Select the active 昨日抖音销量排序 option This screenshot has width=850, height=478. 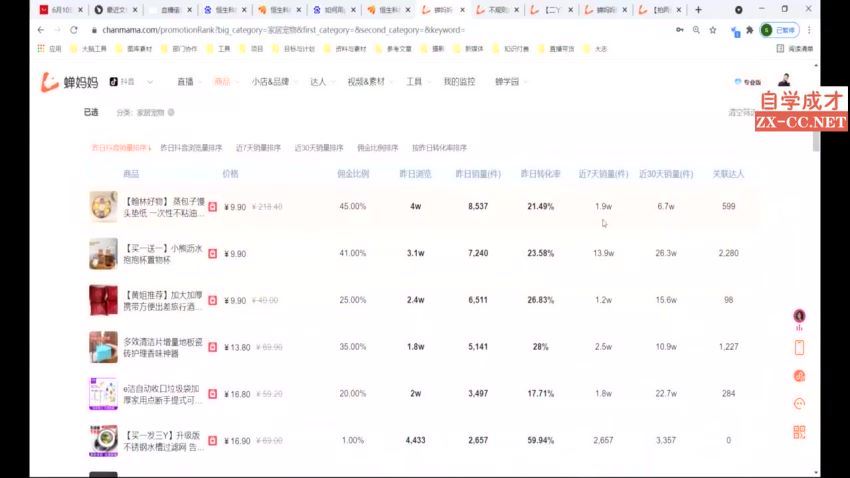pos(120,147)
